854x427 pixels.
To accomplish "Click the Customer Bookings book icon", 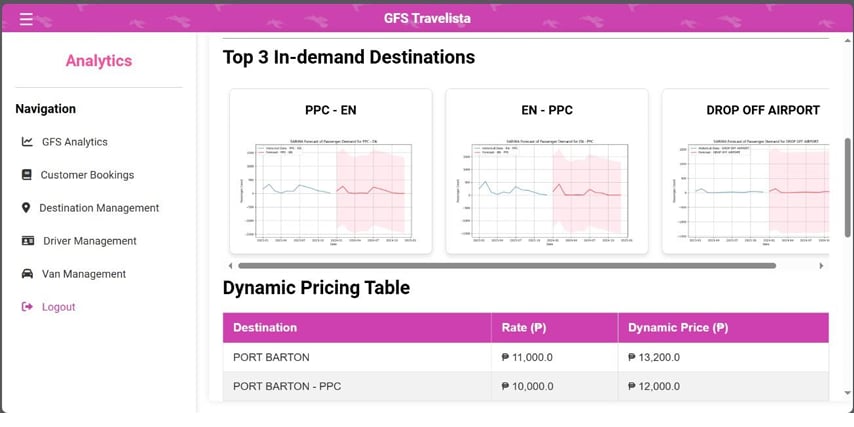I will click(26, 175).
